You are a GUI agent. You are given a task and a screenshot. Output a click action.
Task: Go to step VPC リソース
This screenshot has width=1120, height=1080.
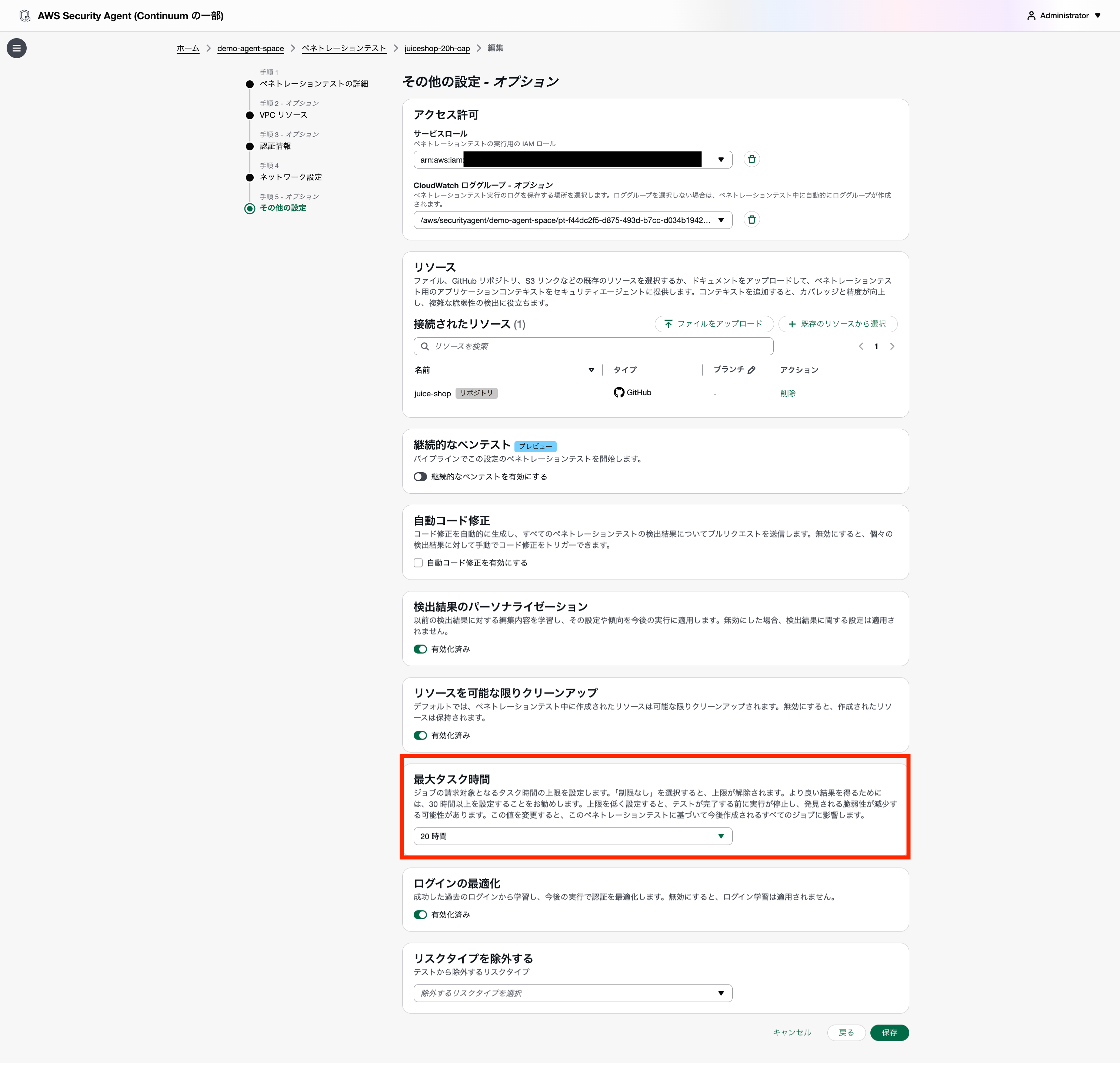(x=283, y=115)
